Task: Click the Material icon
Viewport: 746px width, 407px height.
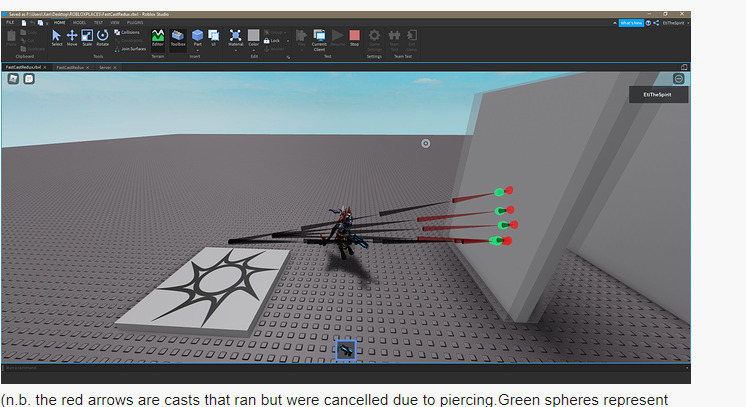Action: pos(236,36)
